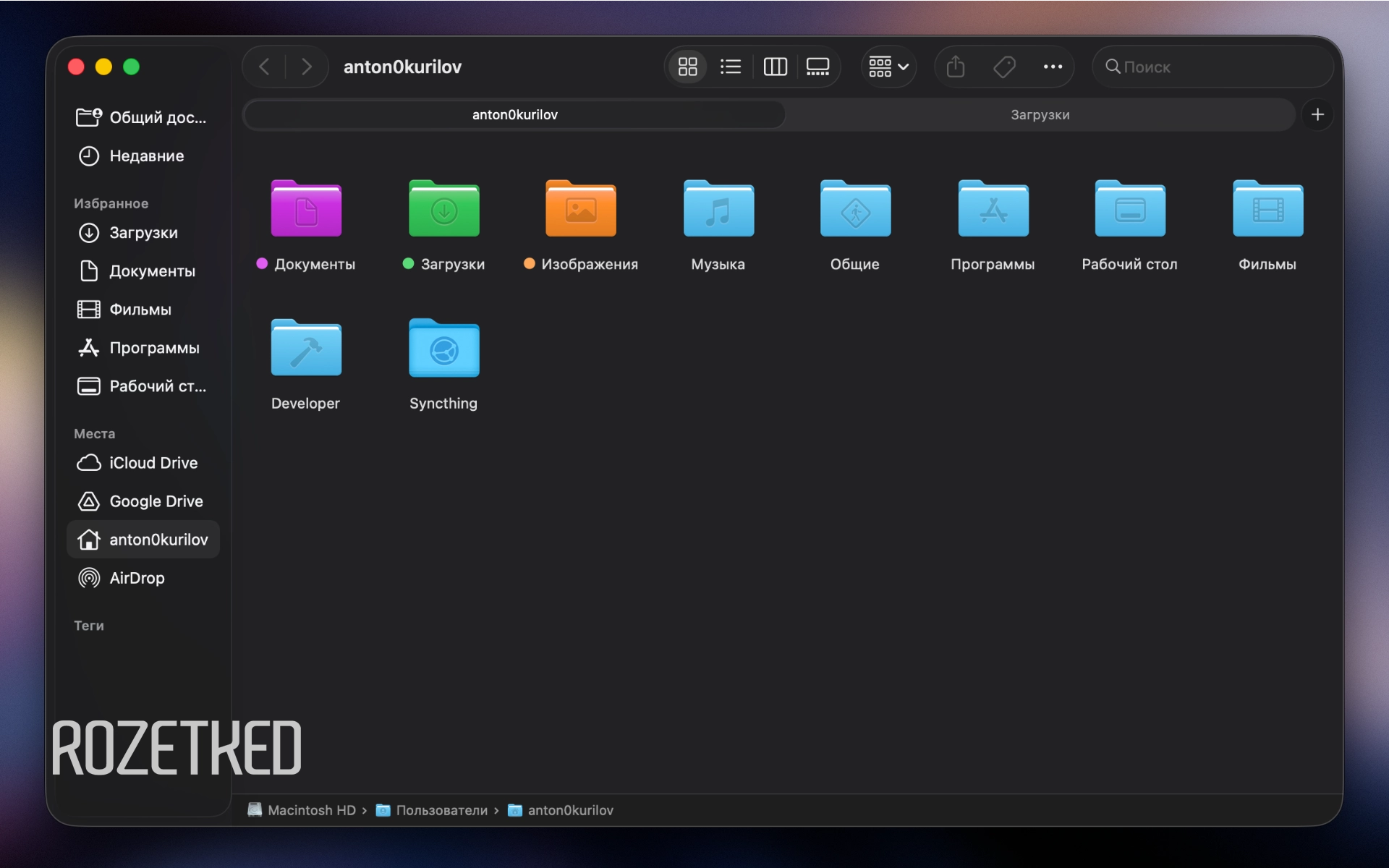Go back with the left arrow
The height and width of the screenshot is (868, 1389).
click(x=265, y=67)
